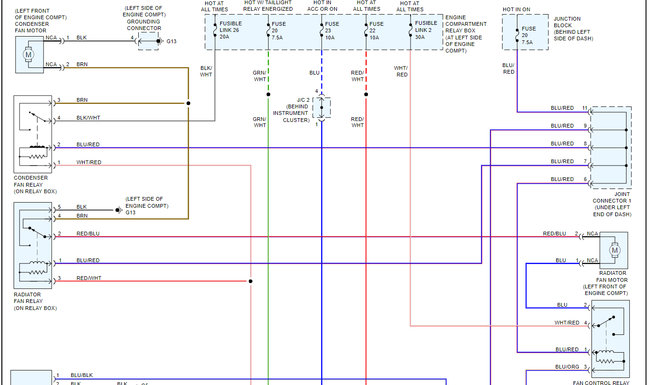The image size is (650, 385).
Task: Click the splice dot on the dashed RED/WHT wire
Action: [366, 94]
